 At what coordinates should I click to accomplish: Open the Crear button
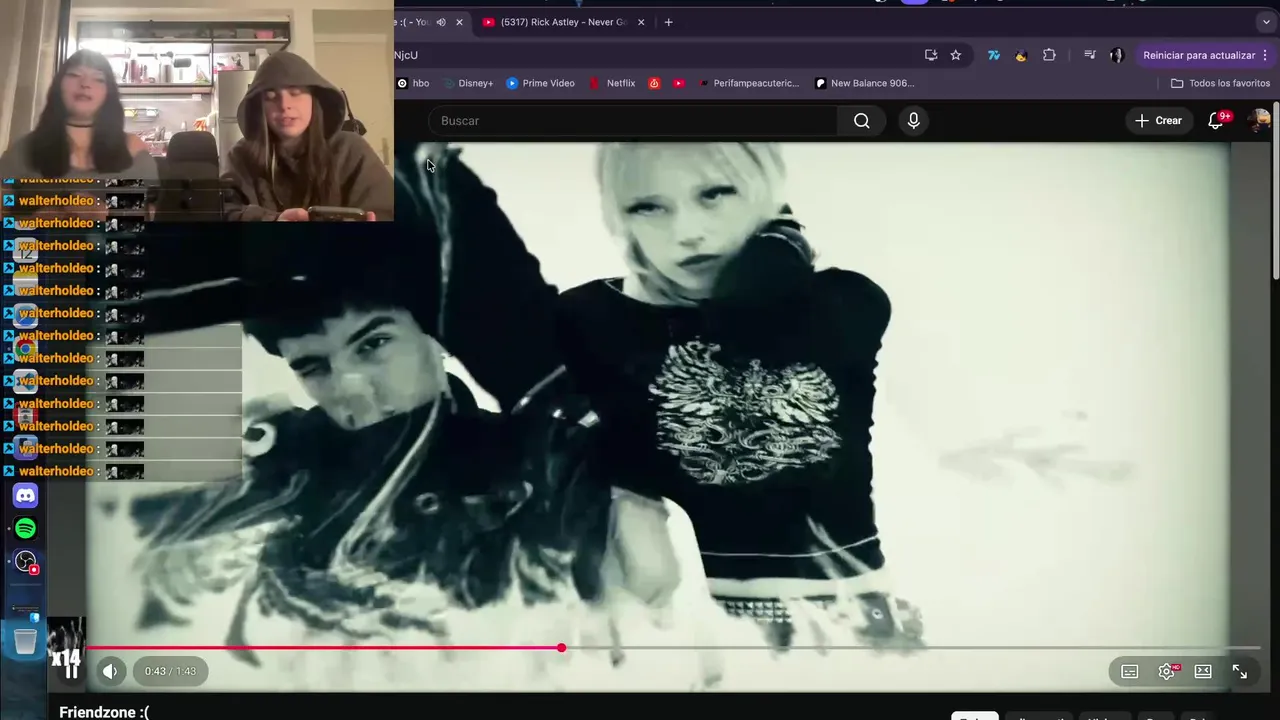(1158, 121)
